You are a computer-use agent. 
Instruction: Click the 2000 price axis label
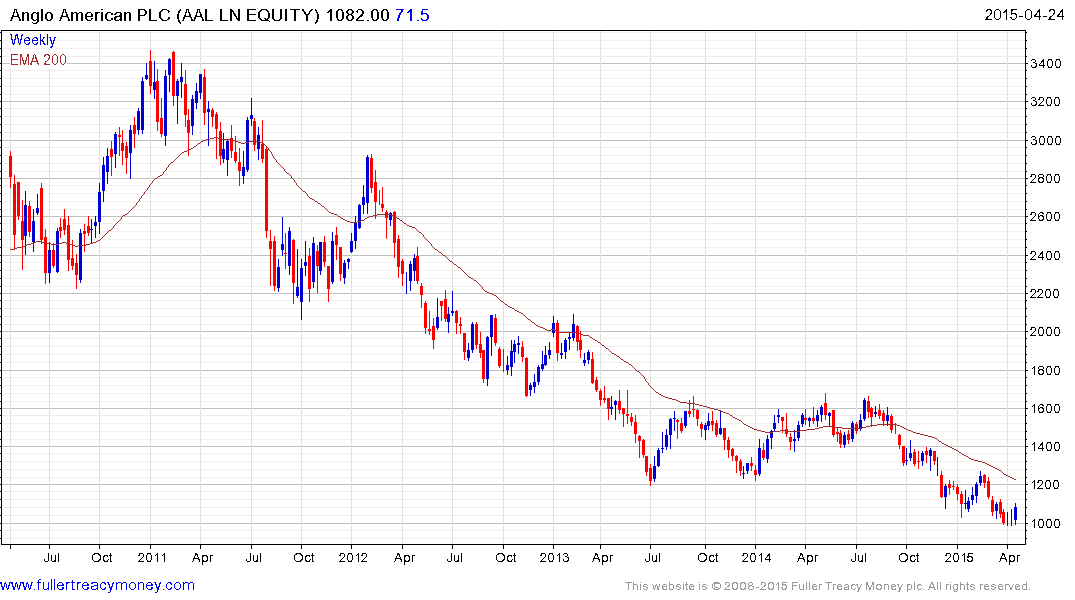(1046, 332)
